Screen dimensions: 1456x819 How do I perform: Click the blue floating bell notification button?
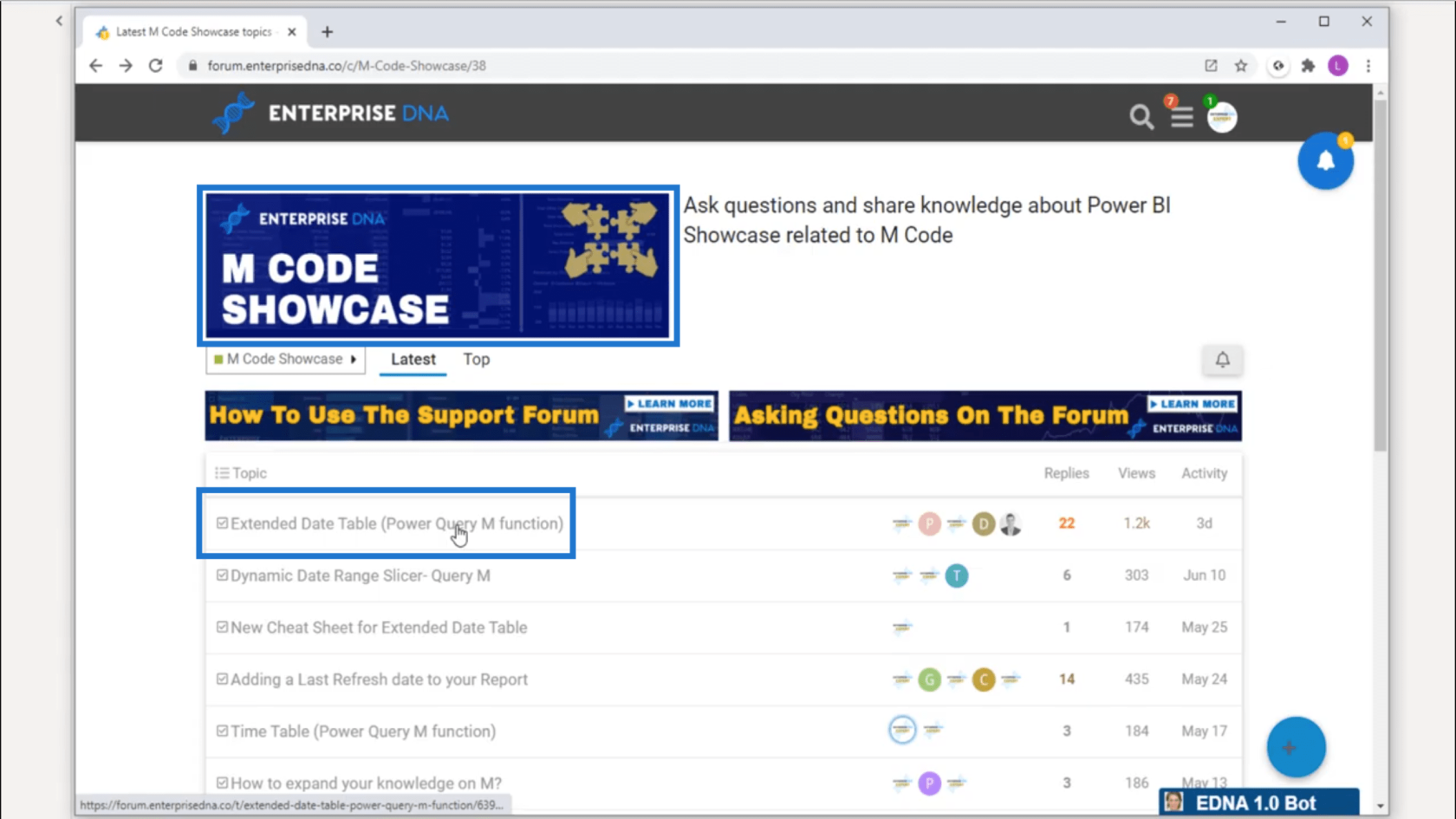1325,160
